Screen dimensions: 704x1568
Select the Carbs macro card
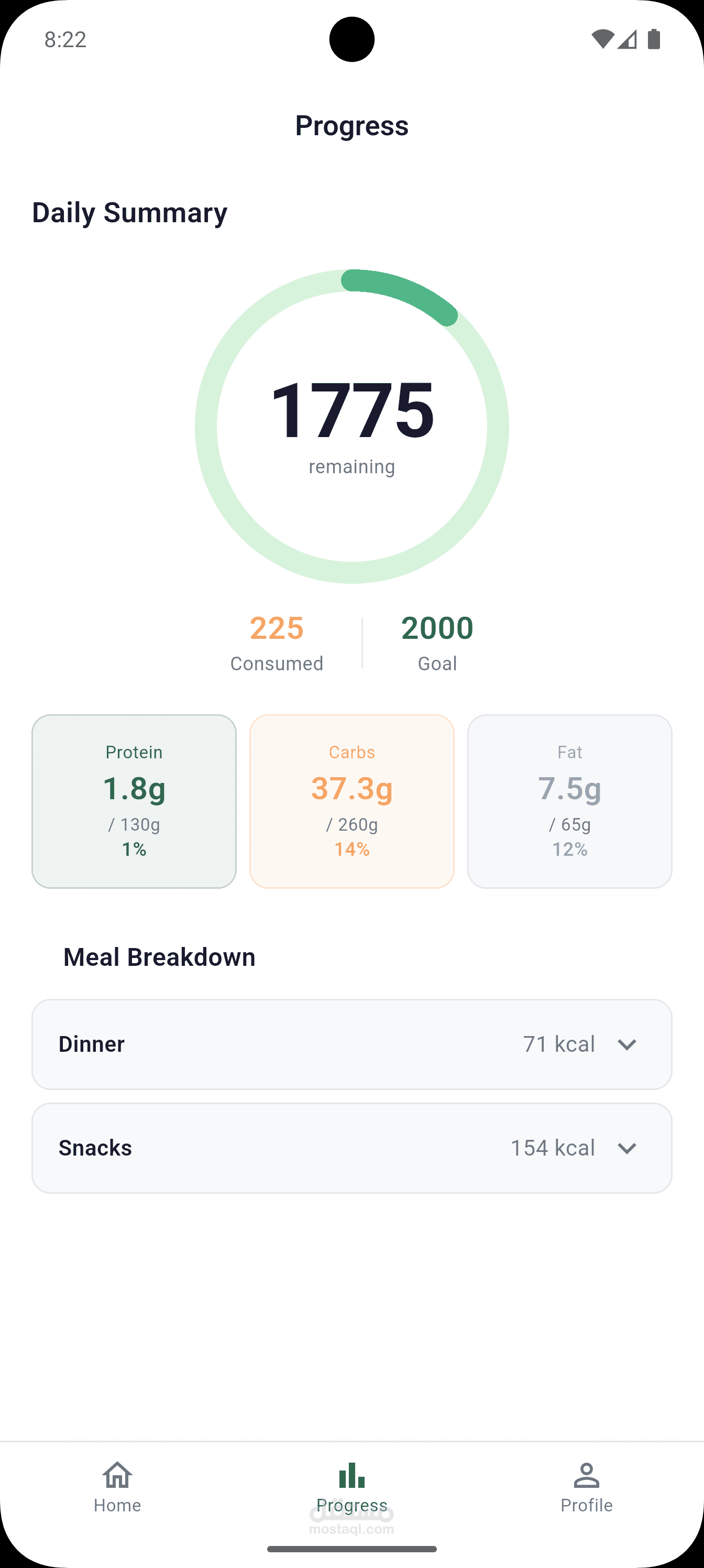click(x=351, y=801)
